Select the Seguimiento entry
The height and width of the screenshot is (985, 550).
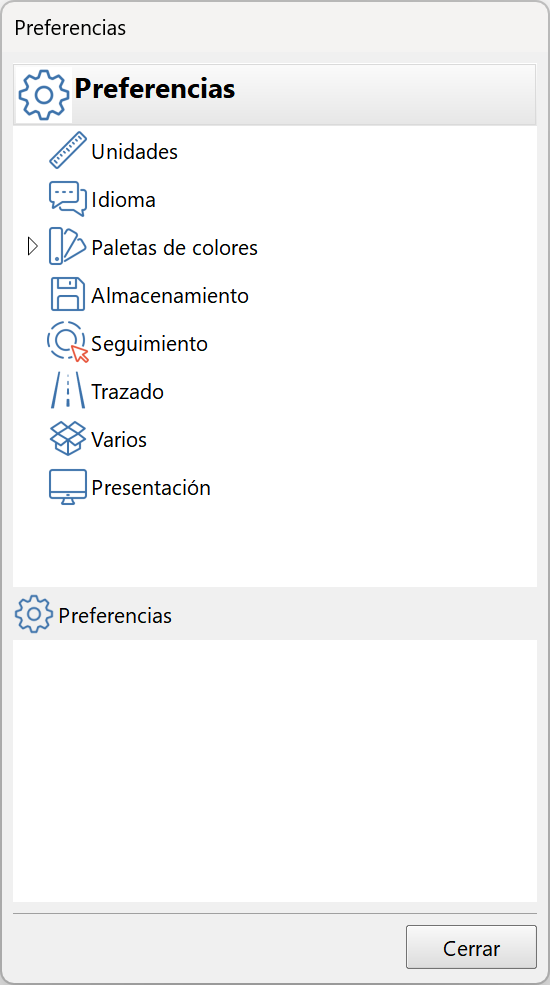click(149, 344)
